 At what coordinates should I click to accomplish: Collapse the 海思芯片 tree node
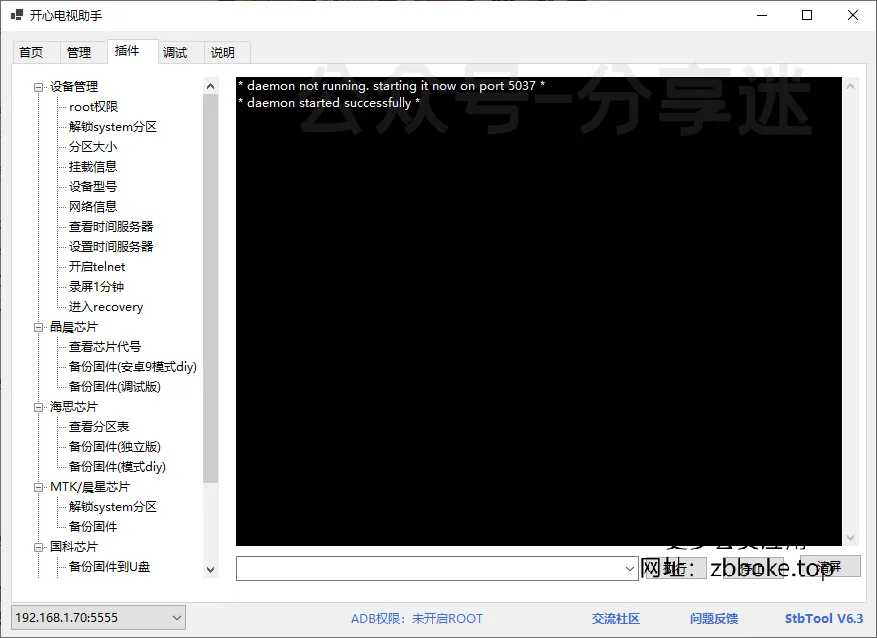coord(39,407)
